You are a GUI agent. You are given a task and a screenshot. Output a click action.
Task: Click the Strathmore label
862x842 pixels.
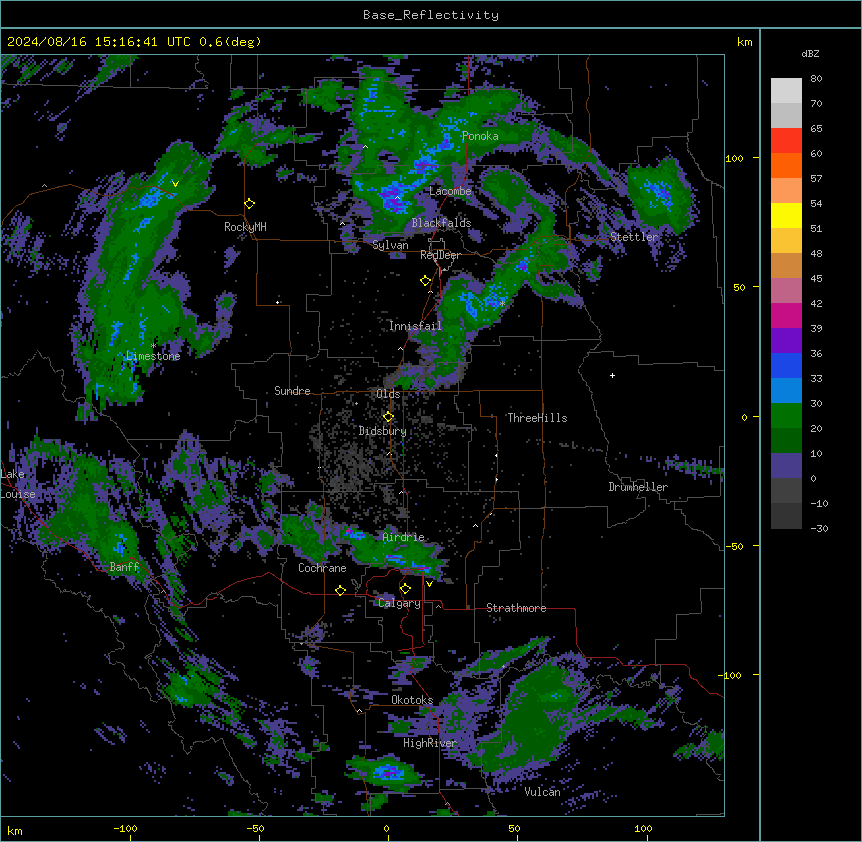516,608
